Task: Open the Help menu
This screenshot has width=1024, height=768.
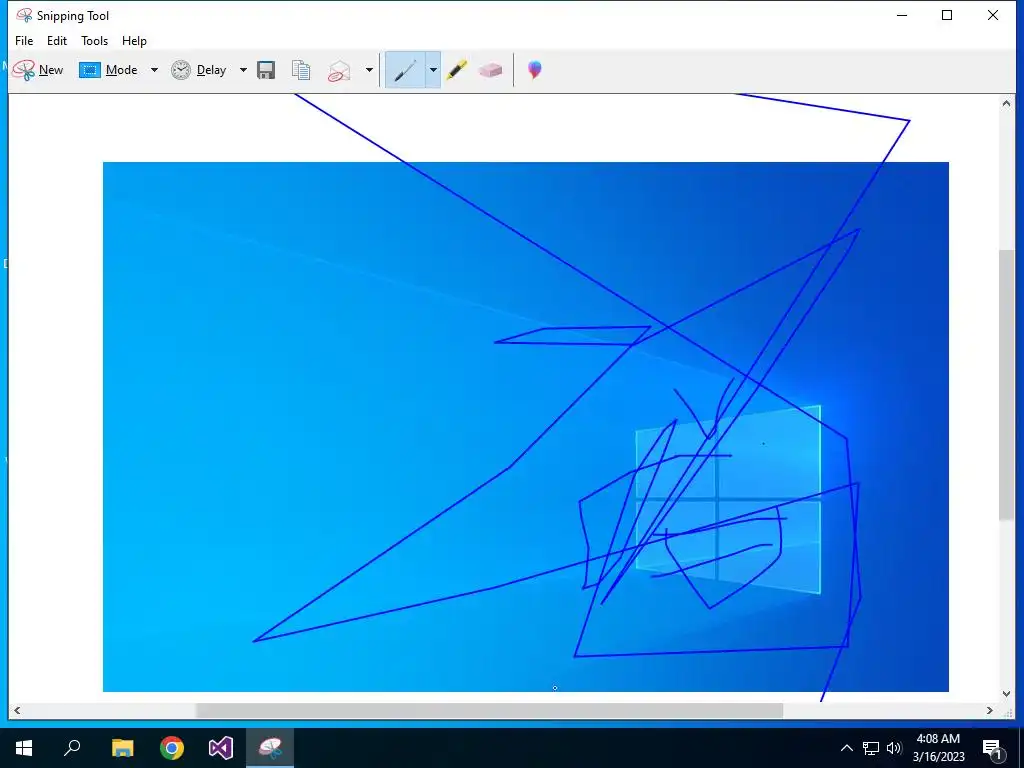Action: tap(135, 40)
